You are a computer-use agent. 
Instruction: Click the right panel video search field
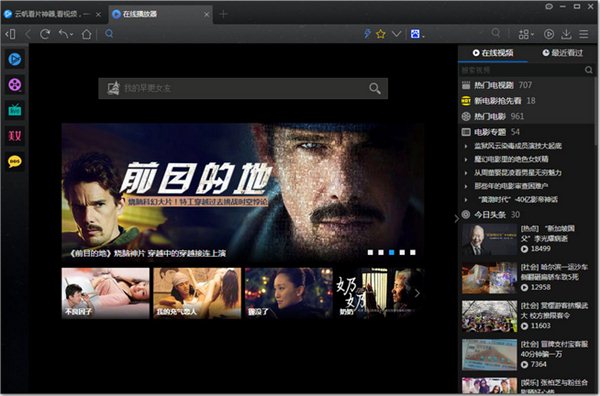point(521,70)
